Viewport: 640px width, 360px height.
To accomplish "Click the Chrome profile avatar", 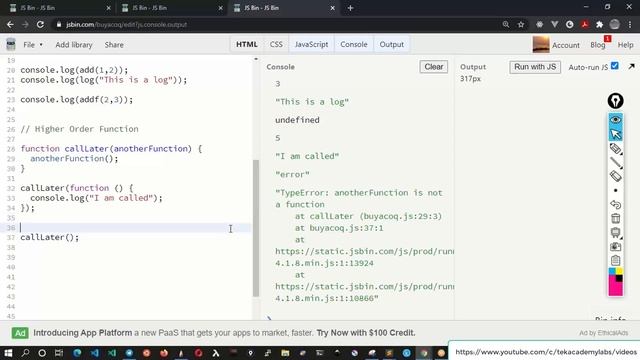I will coord(615,24).
